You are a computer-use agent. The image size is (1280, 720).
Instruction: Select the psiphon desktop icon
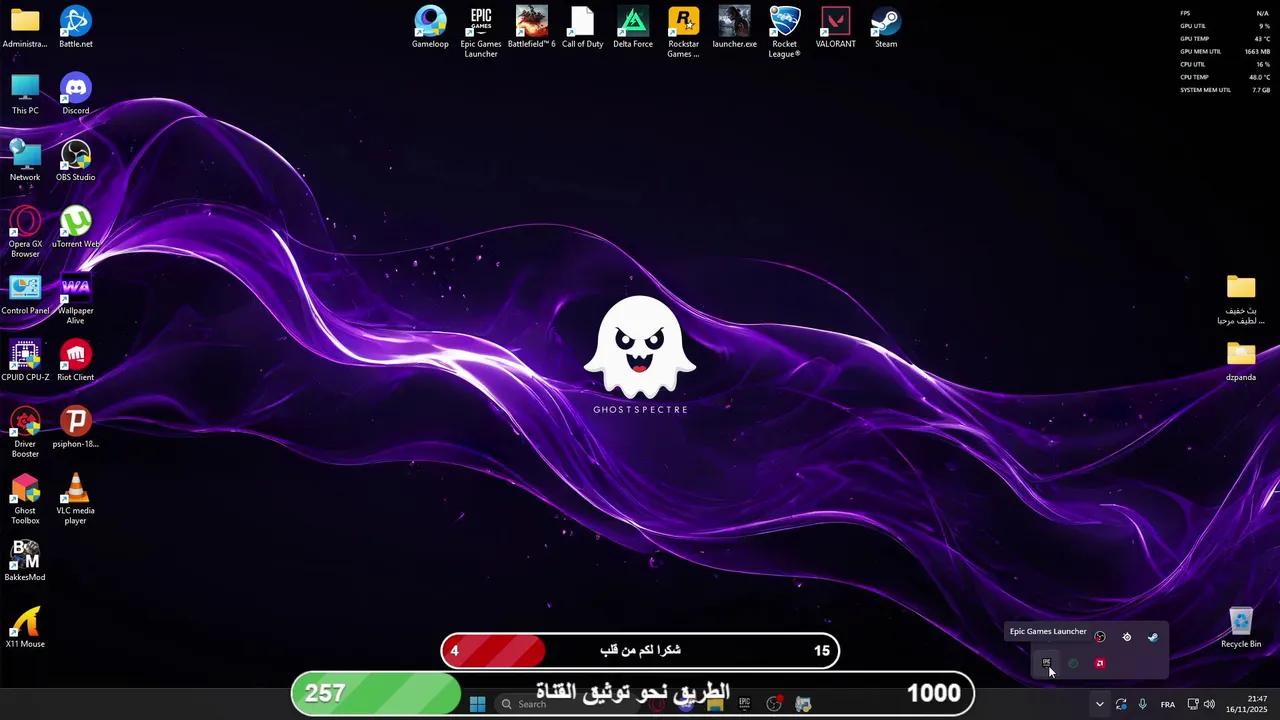[76, 428]
